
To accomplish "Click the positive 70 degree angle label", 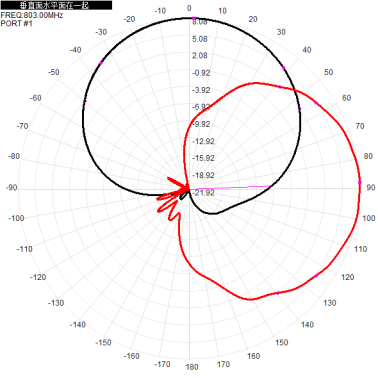I will click(360, 126).
